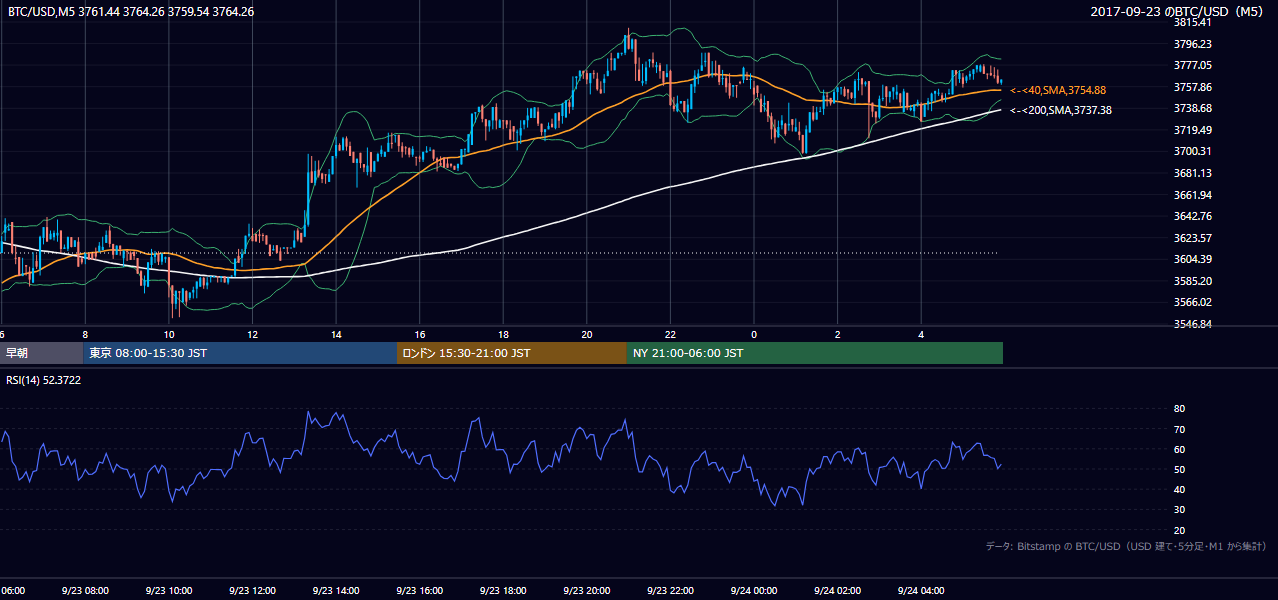Image resolution: width=1278 pixels, height=600 pixels.
Task: Click the bottom time label 9/23 14:00
Action: click(336, 591)
